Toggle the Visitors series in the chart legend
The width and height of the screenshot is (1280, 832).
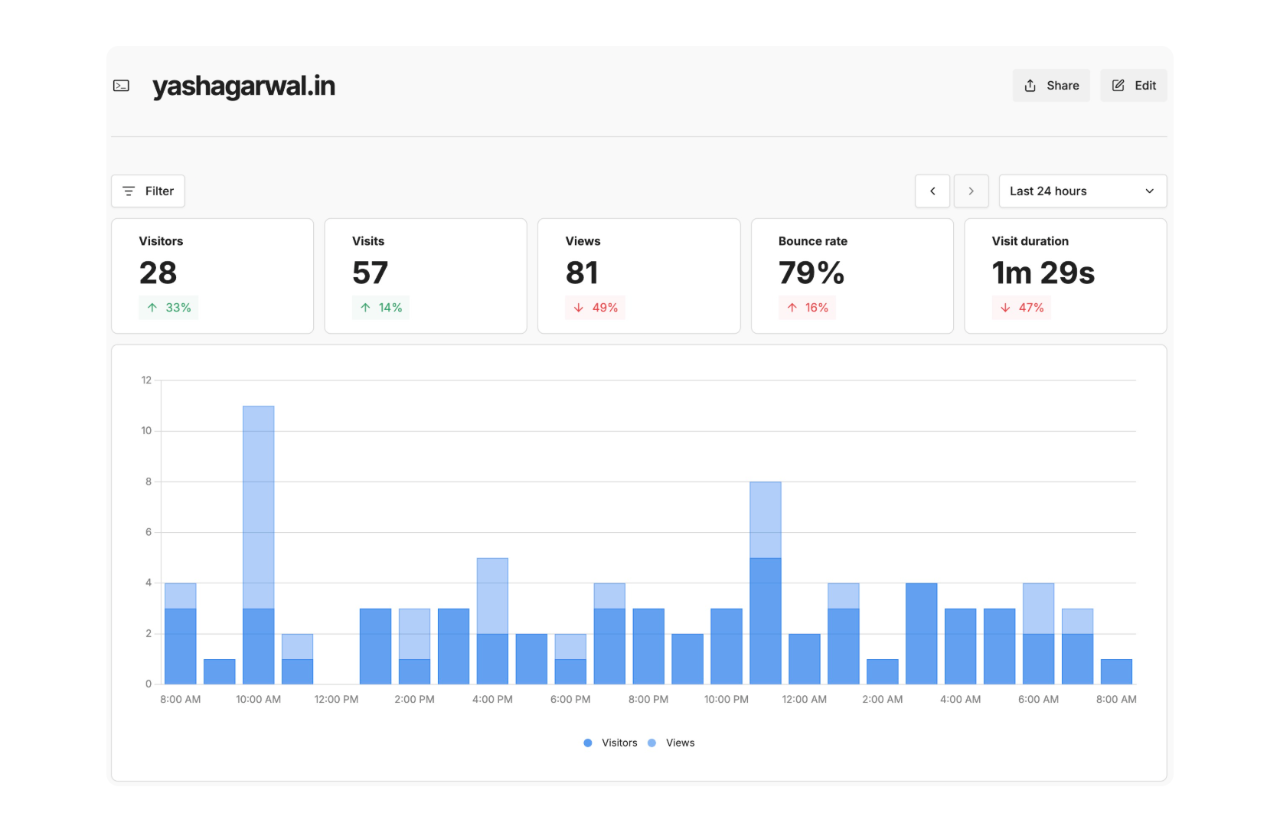[611, 743]
